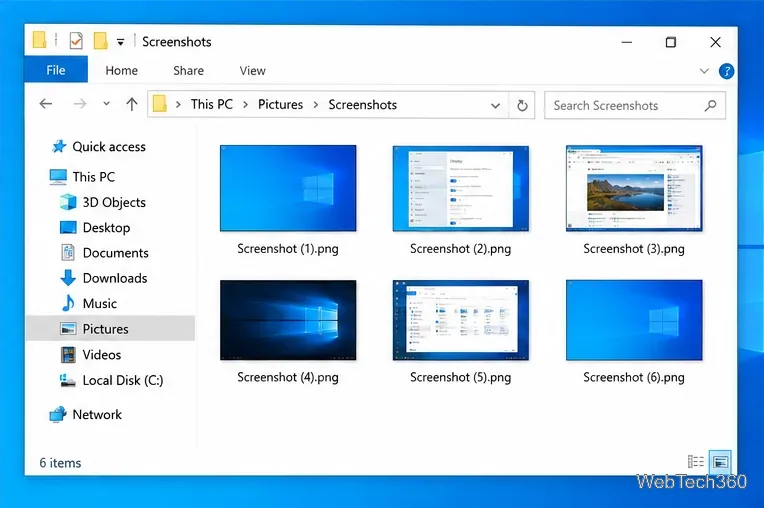Open address bar history dropdown
This screenshot has width=764, height=508.
(x=496, y=105)
